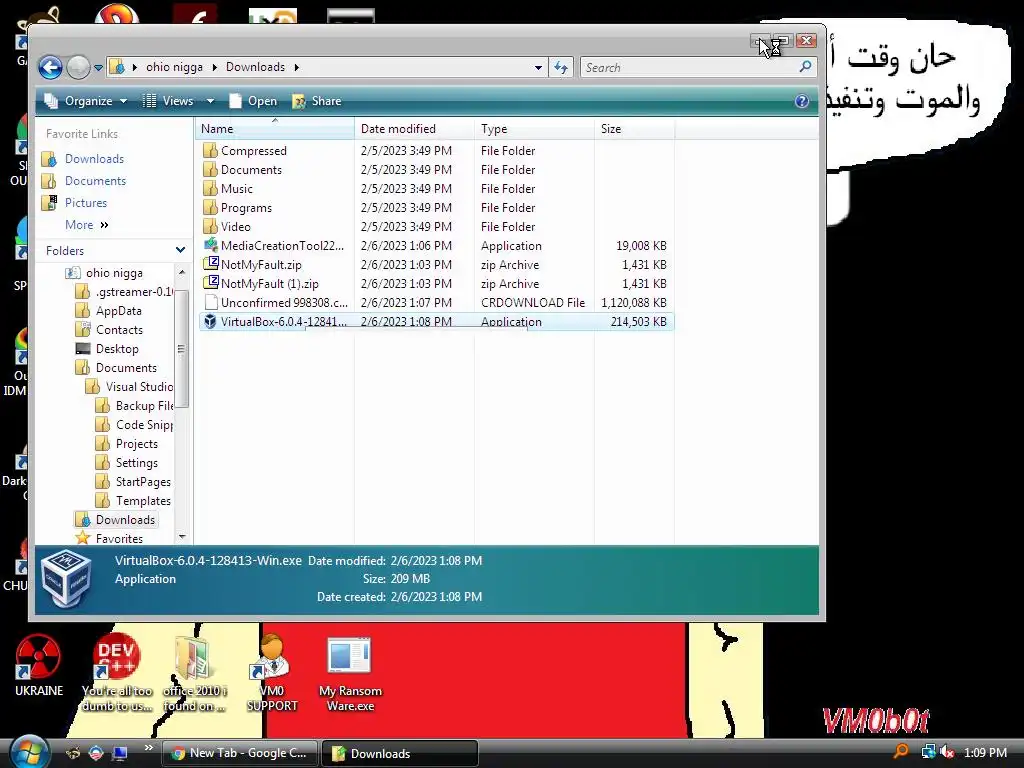Viewport: 1024px width, 768px height.
Task: Click the folder tree scroll down arrow
Action: [182, 537]
